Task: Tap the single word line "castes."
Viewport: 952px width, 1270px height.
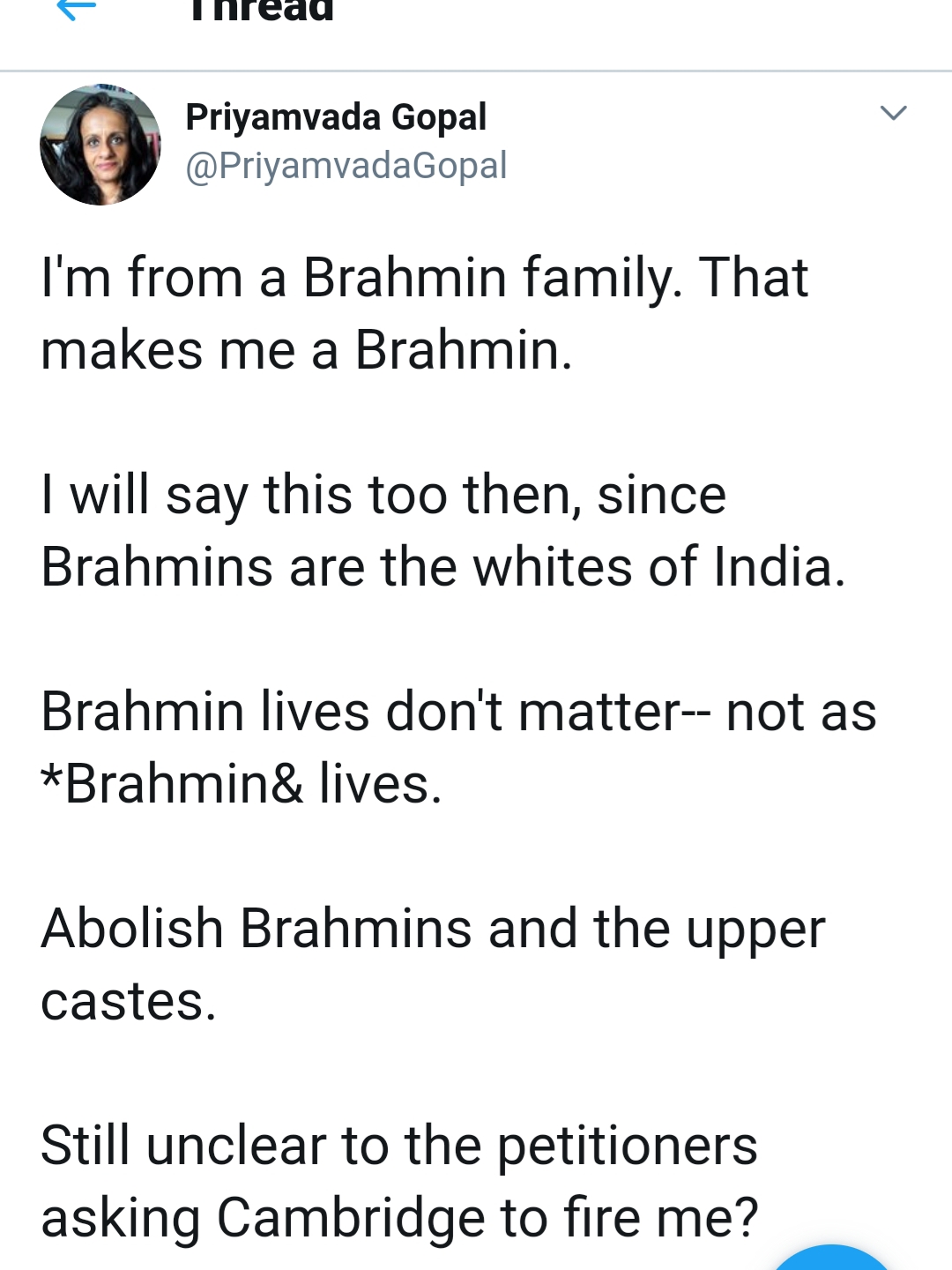Action: pos(129,1002)
